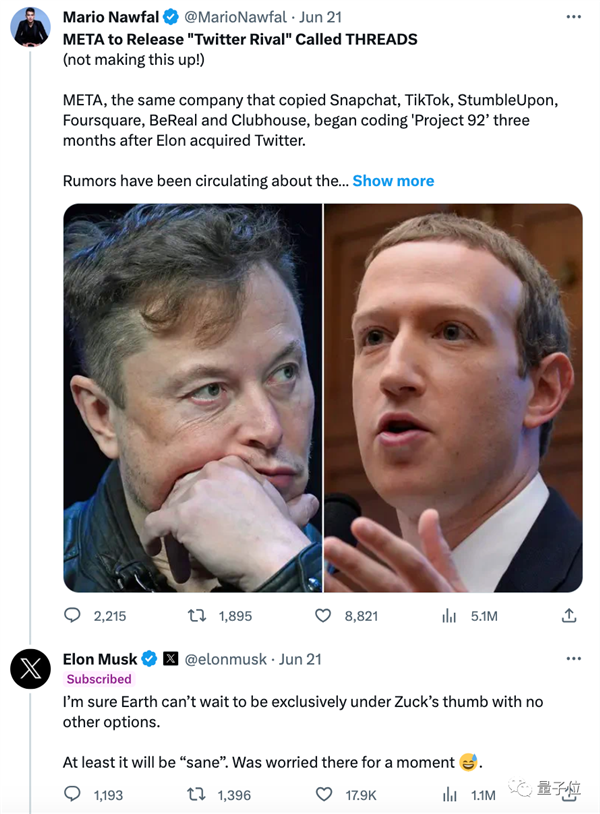Open Mario Nawfal's profile avatar
Screen dimensions: 600x814
click(x=31, y=27)
